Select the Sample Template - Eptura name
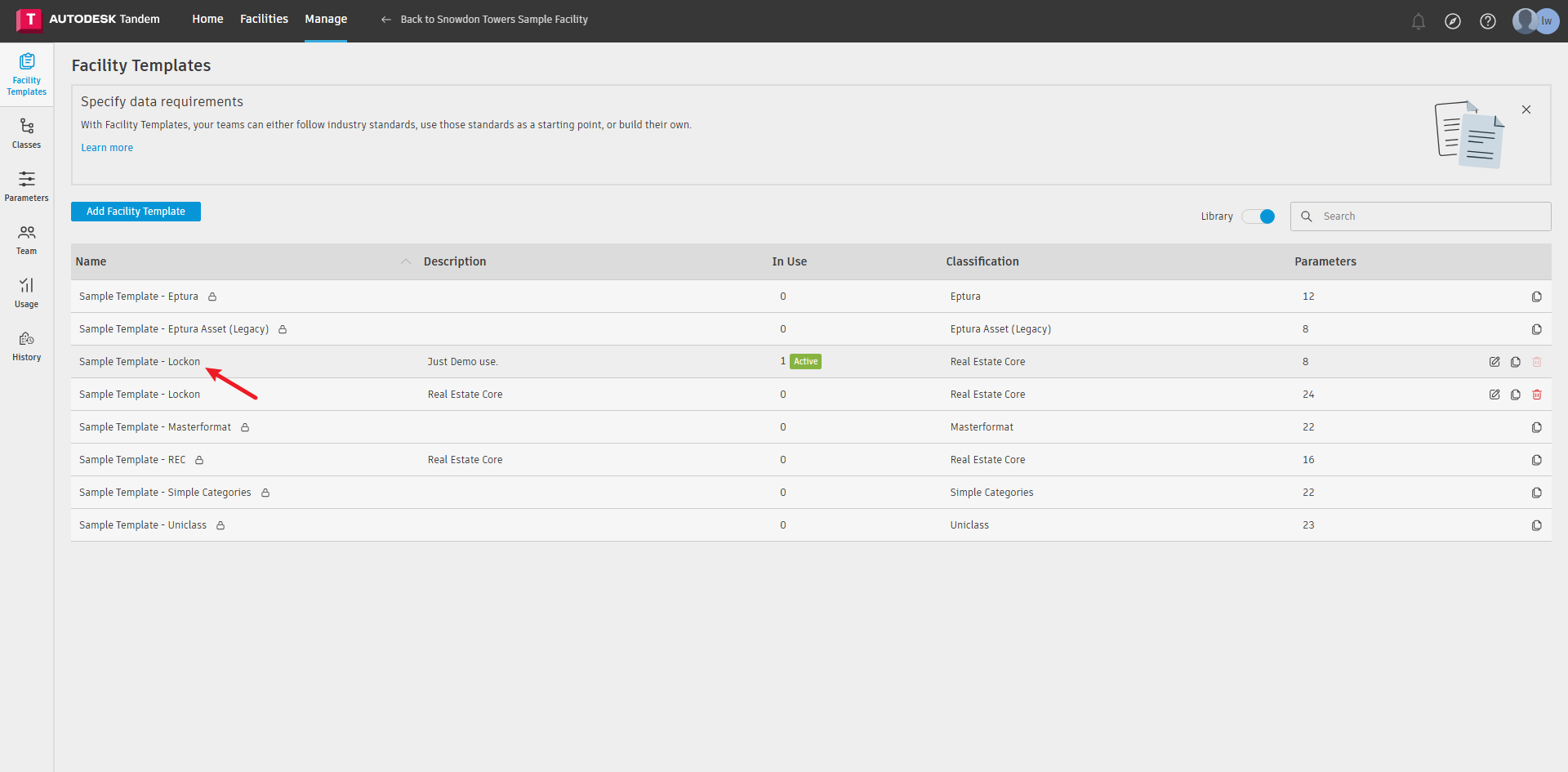This screenshot has width=1568, height=772. click(x=139, y=297)
